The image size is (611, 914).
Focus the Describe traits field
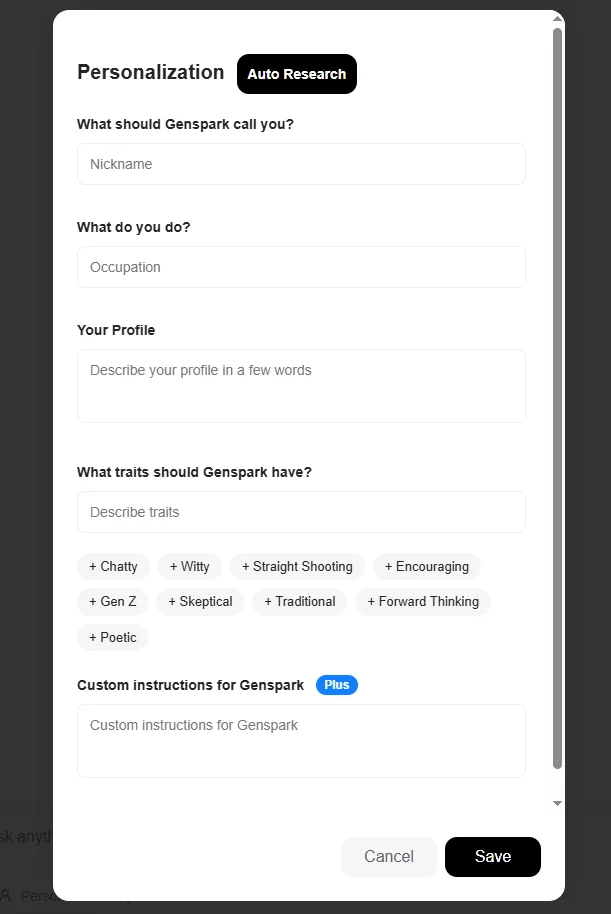(x=301, y=512)
